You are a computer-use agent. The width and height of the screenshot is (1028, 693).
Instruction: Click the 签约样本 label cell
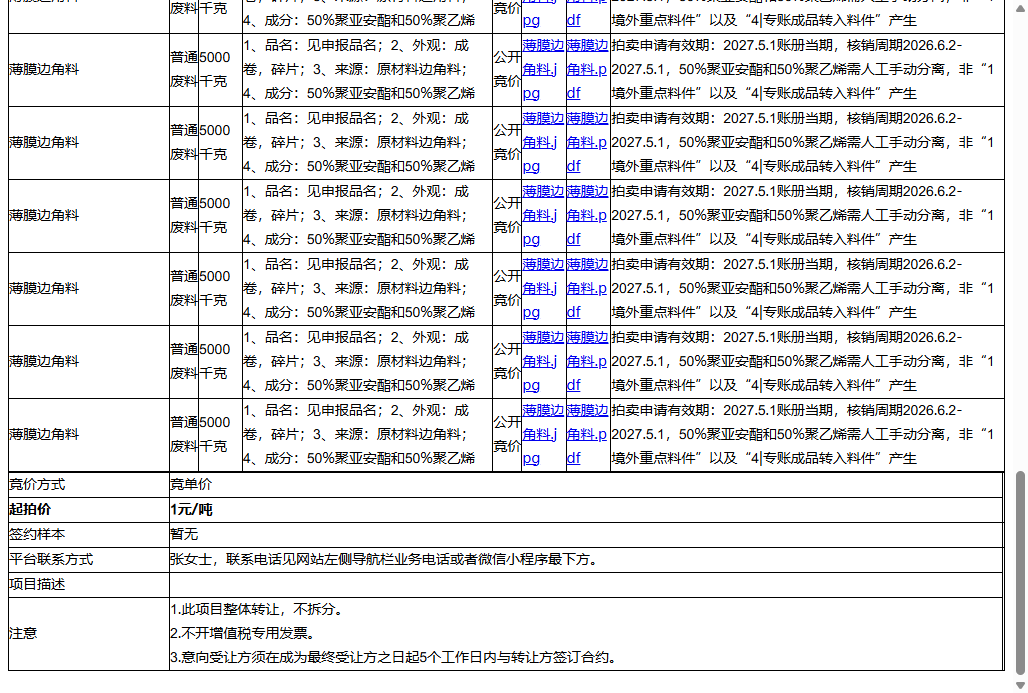point(89,534)
